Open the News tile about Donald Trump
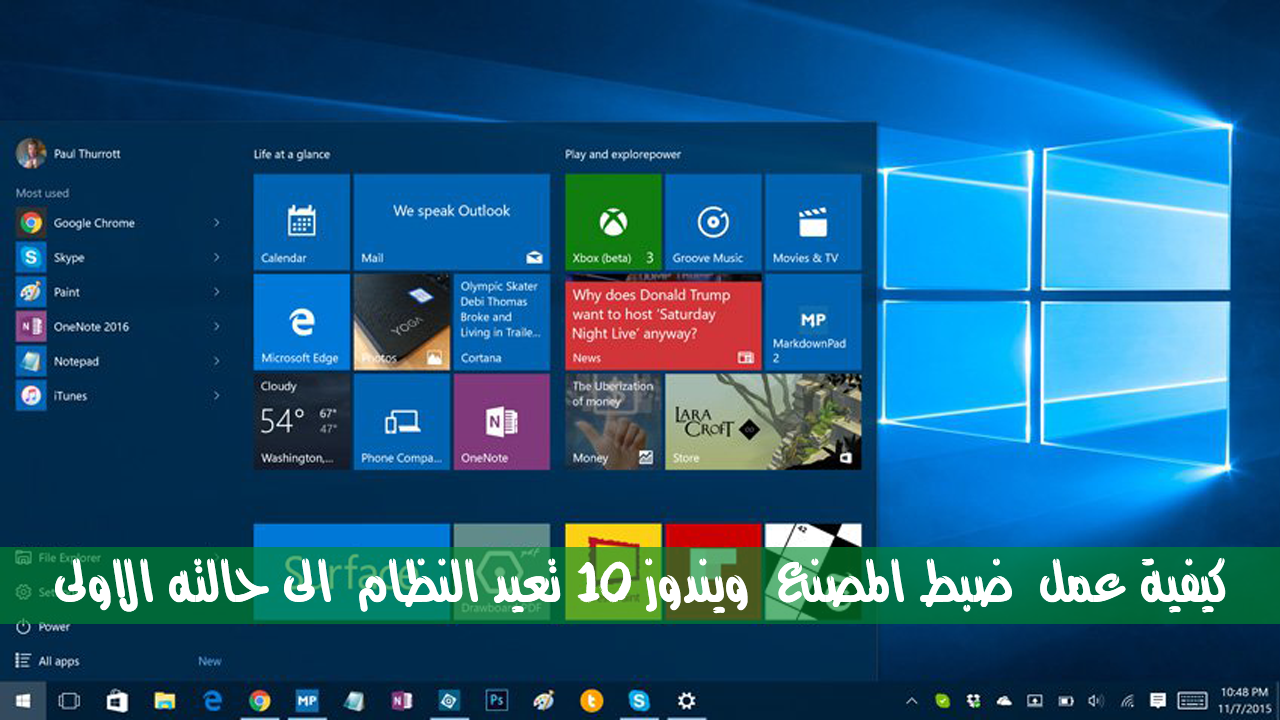Screen dimensions: 1280x720 pyautogui.click(x=663, y=324)
